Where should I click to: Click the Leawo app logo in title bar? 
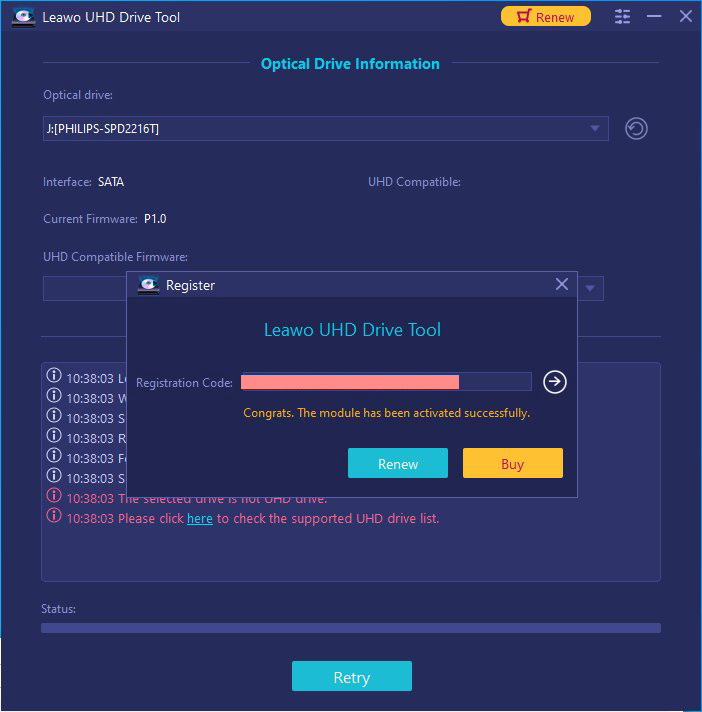(x=21, y=17)
